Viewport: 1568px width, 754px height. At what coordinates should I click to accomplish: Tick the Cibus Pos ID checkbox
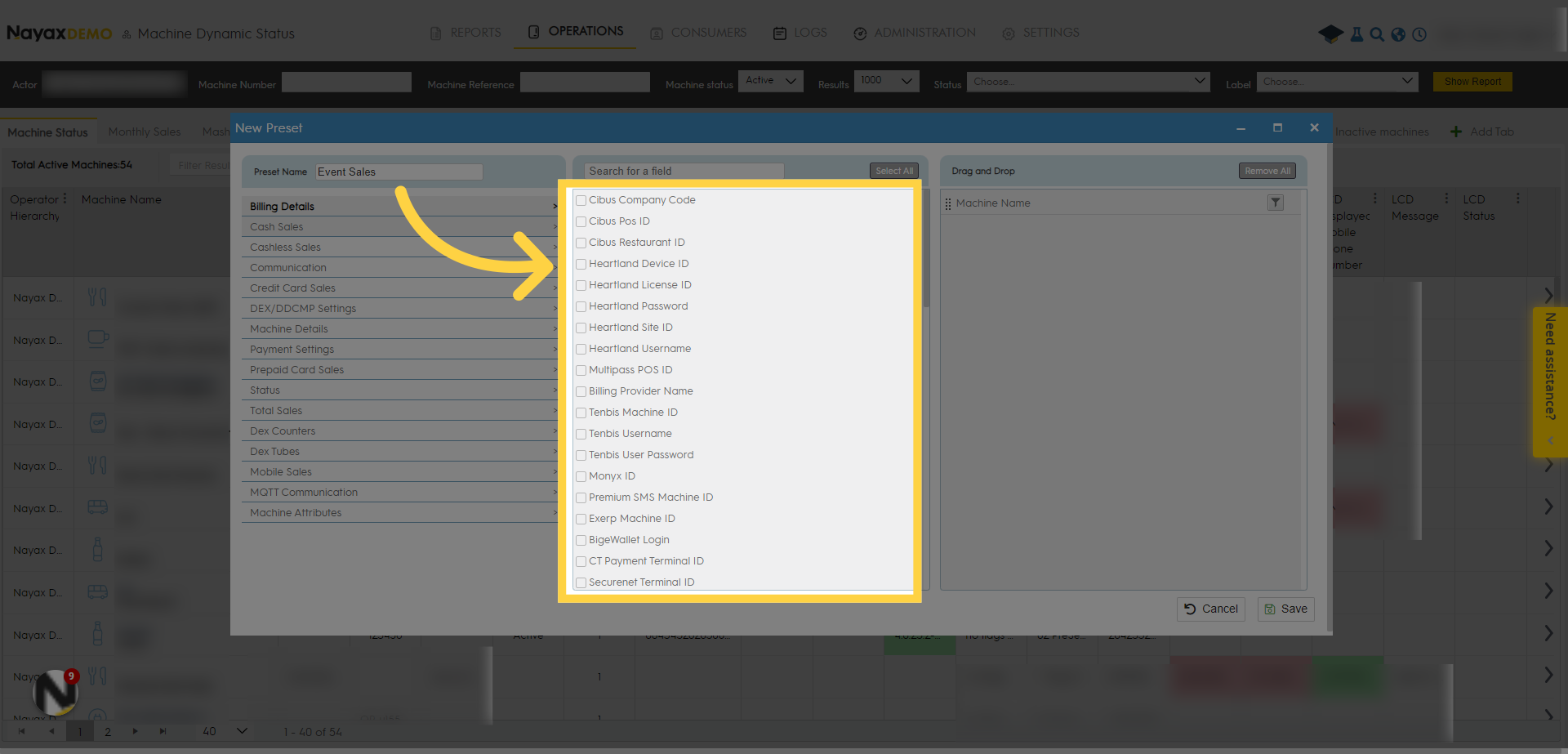(581, 221)
